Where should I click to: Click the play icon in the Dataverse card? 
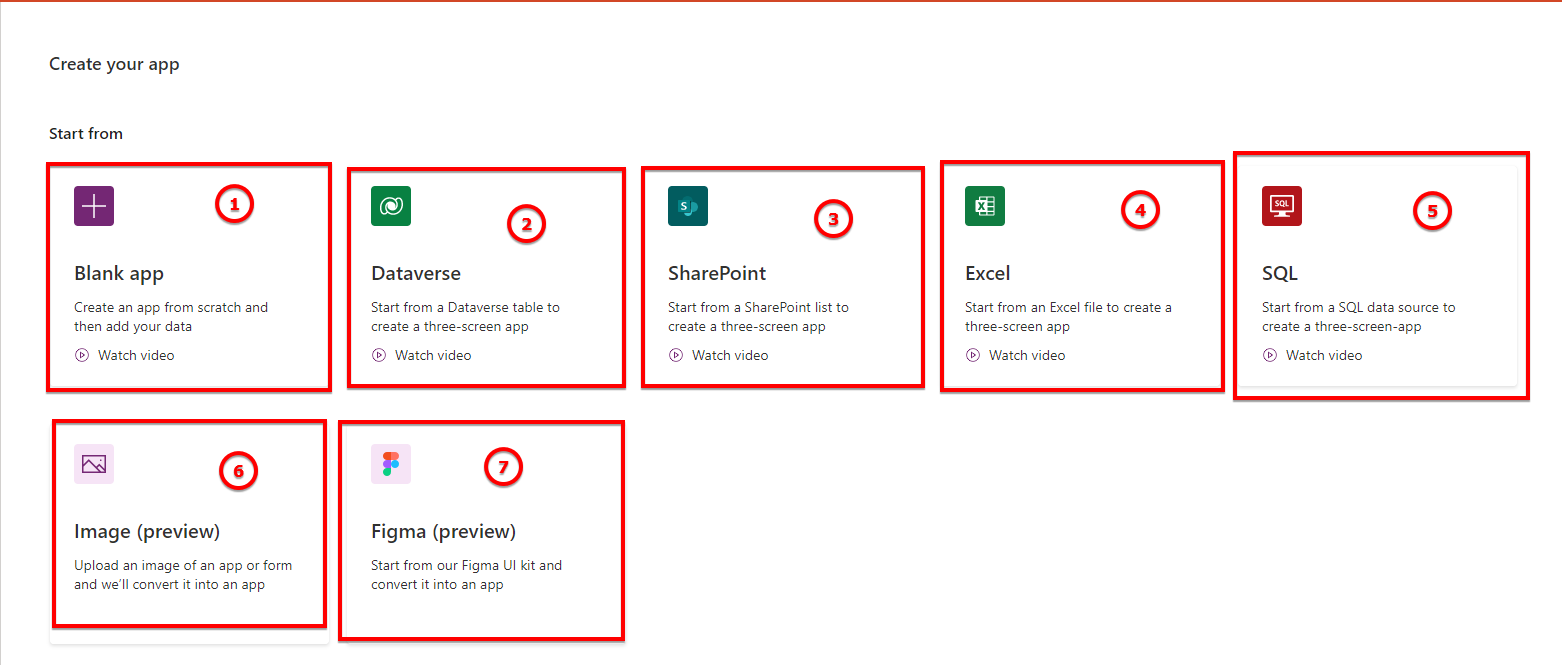point(377,354)
